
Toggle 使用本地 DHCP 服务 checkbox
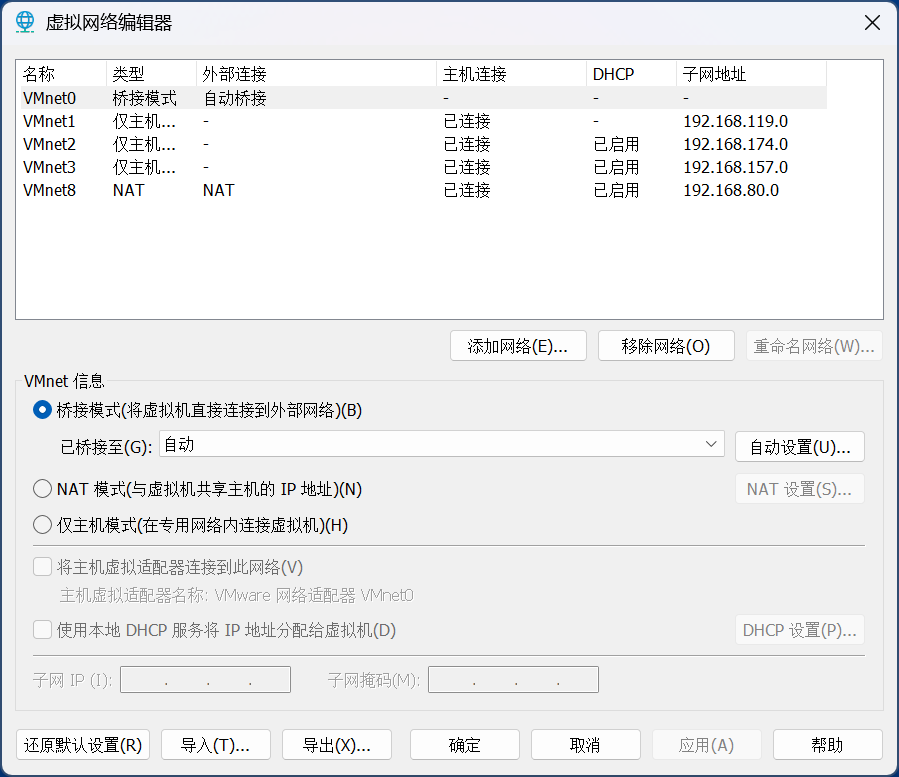(x=42, y=630)
